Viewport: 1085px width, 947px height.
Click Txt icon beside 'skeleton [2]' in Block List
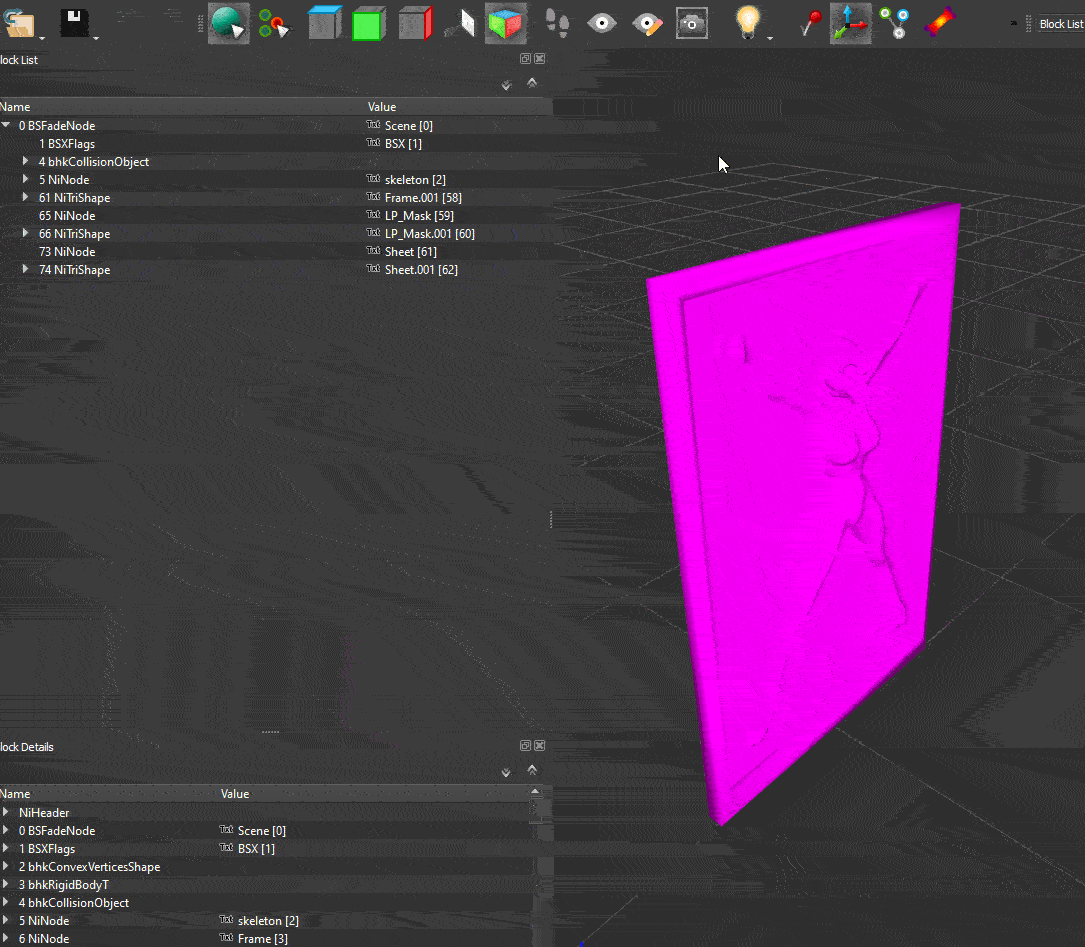374,178
